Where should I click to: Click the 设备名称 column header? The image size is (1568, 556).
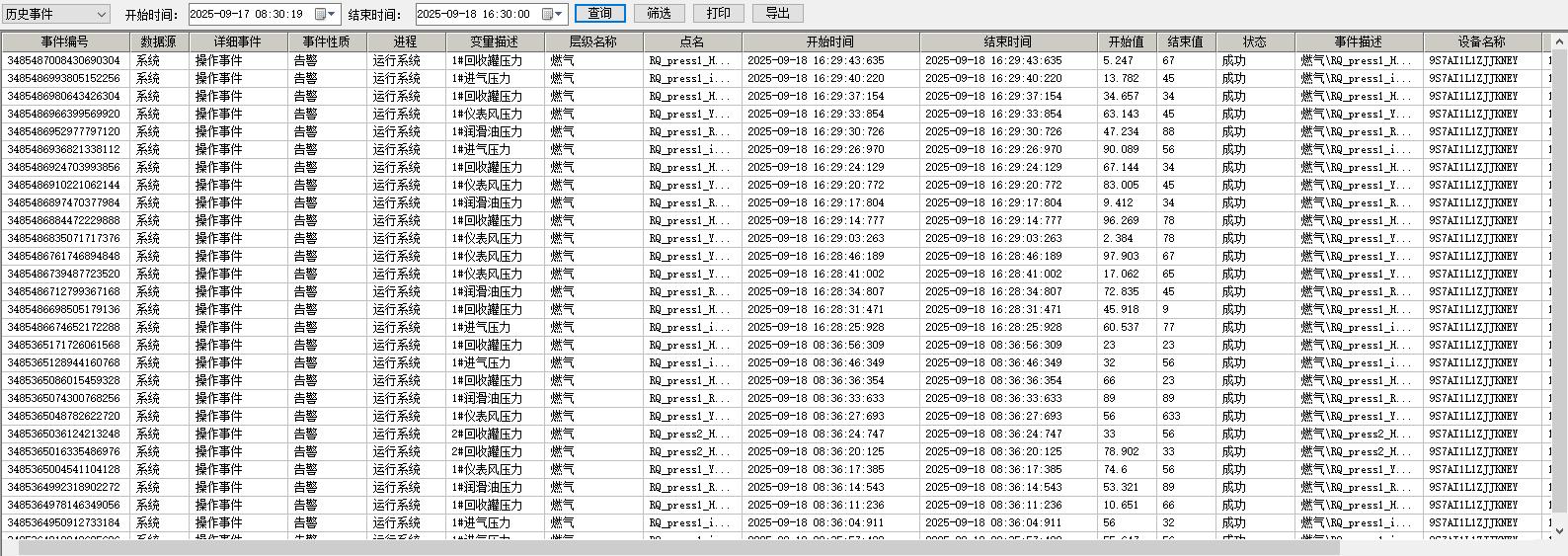(1481, 41)
